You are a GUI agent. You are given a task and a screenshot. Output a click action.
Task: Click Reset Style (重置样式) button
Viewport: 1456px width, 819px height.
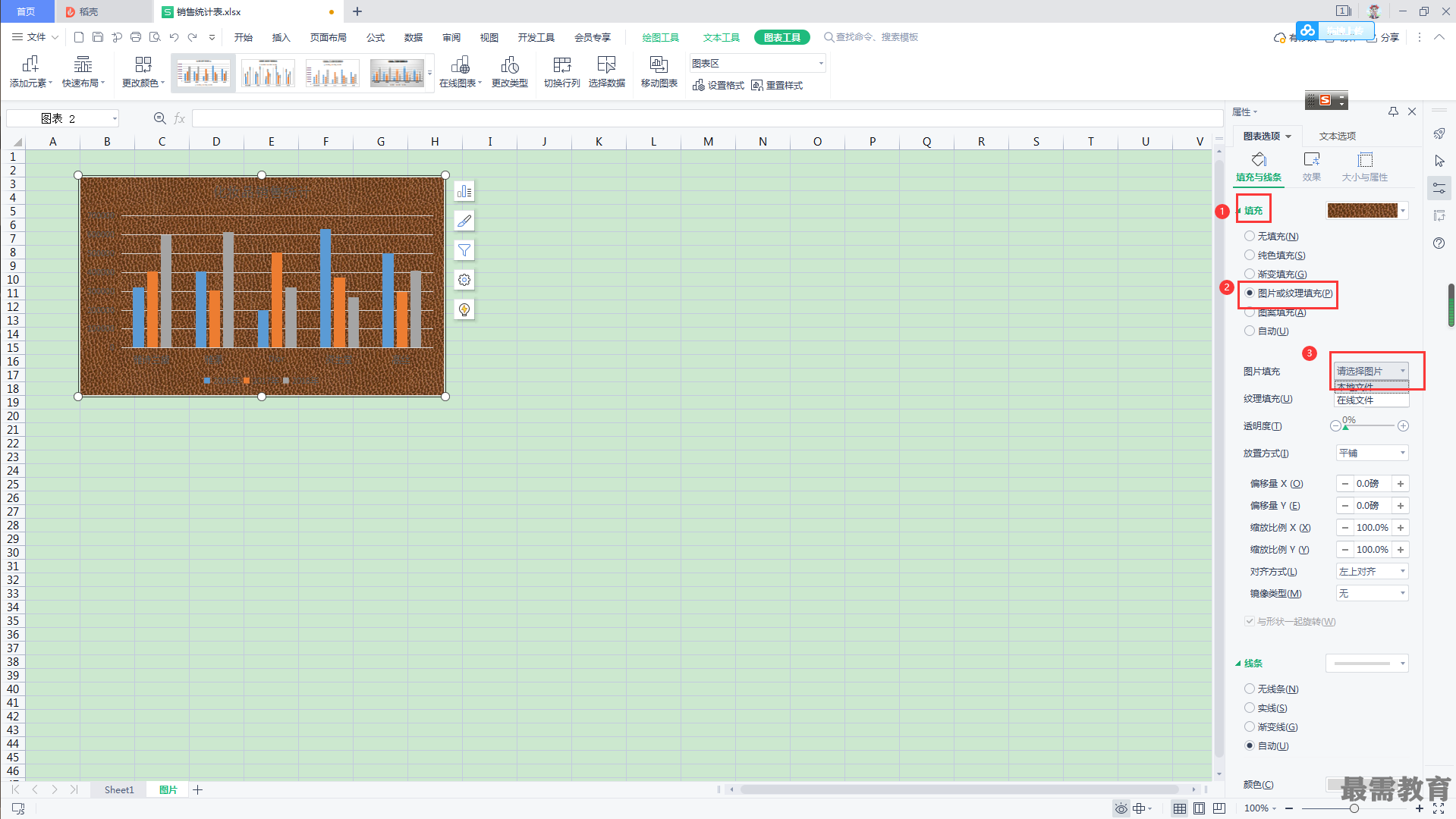pos(777,86)
